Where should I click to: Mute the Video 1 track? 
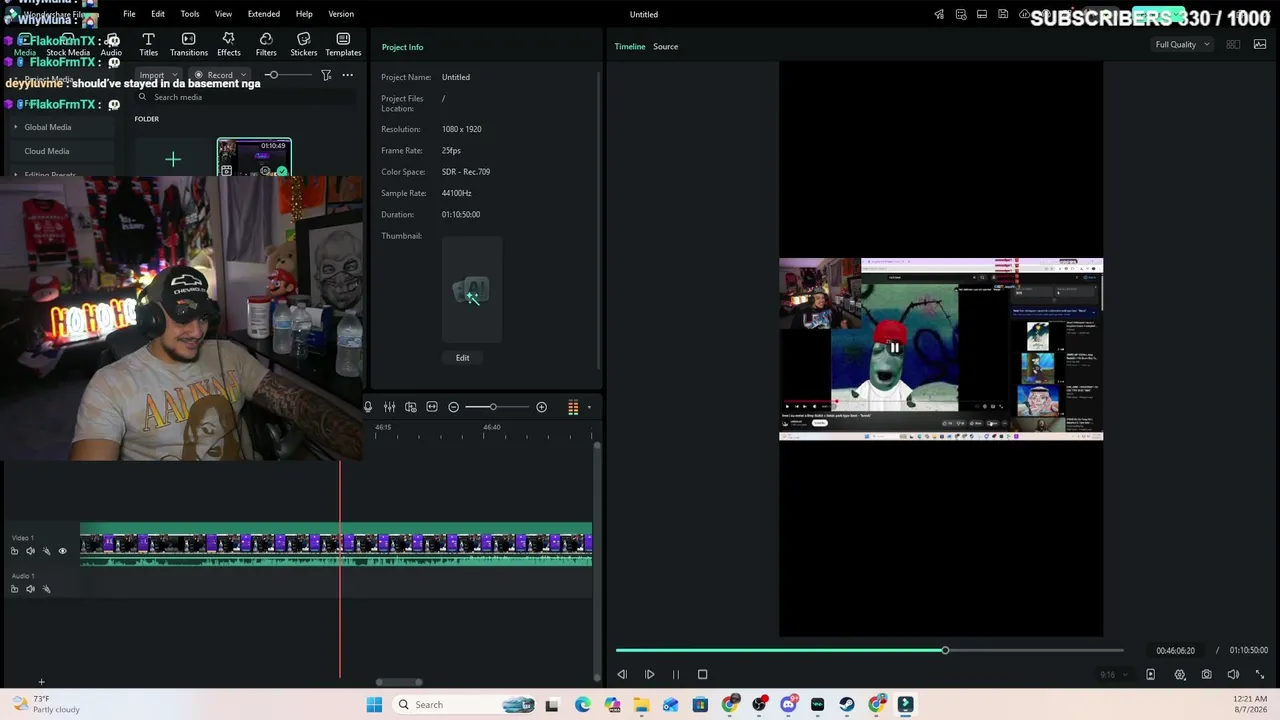(x=30, y=551)
